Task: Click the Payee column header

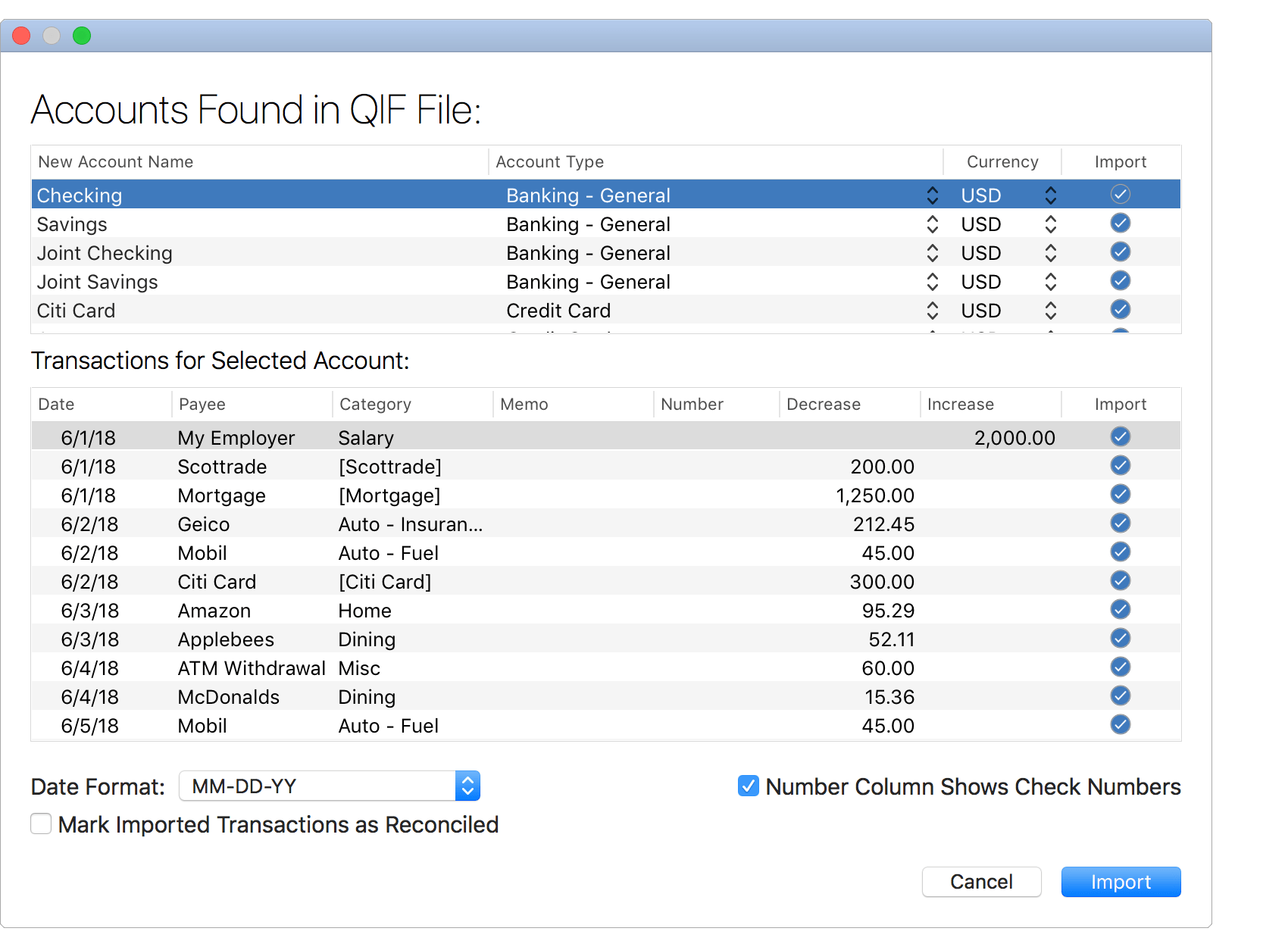Action: click(202, 404)
